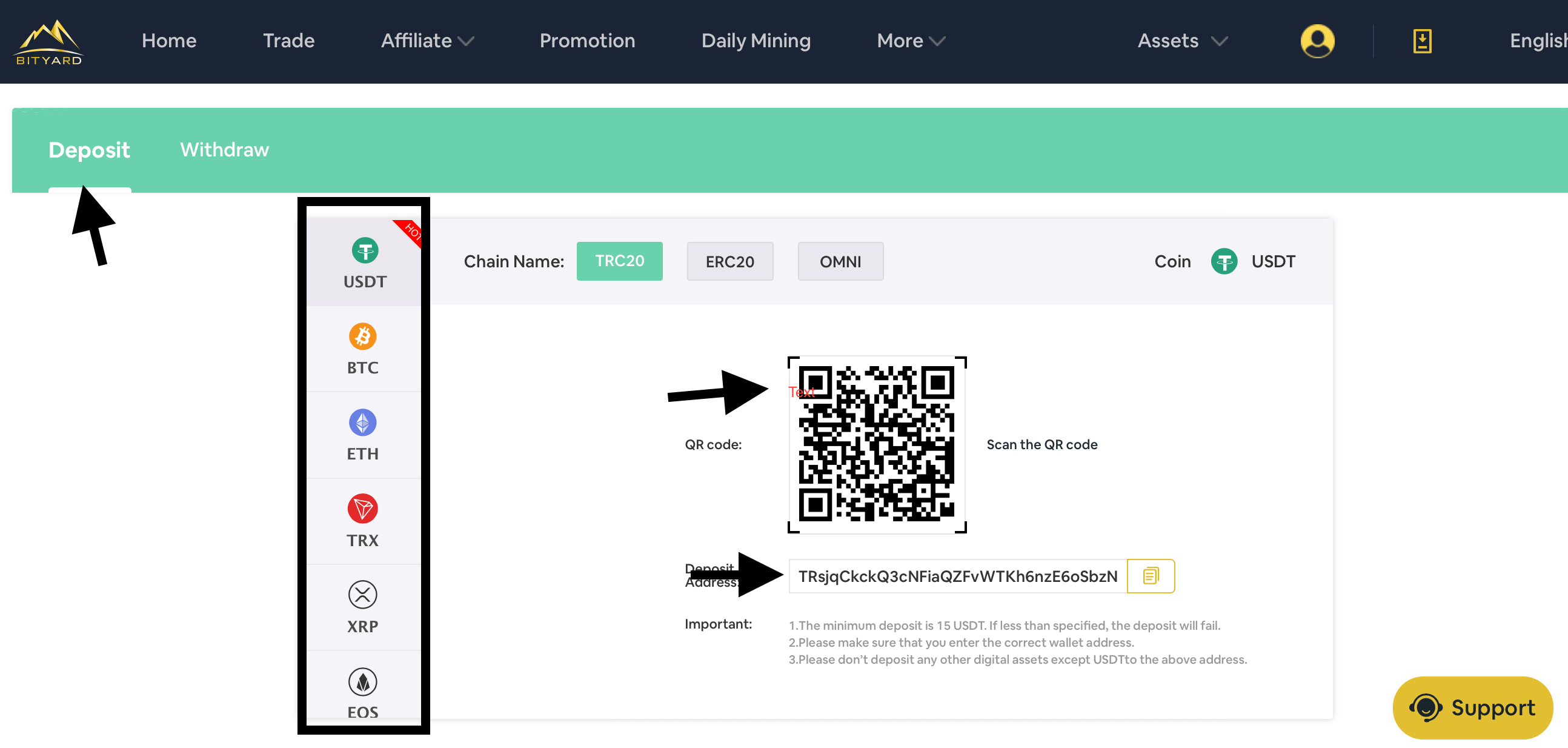The height and width of the screenshot is (748, 1568).
Task: Click the notice about other digital assets
Action: pyautogui.click(x=1018, y=660)
